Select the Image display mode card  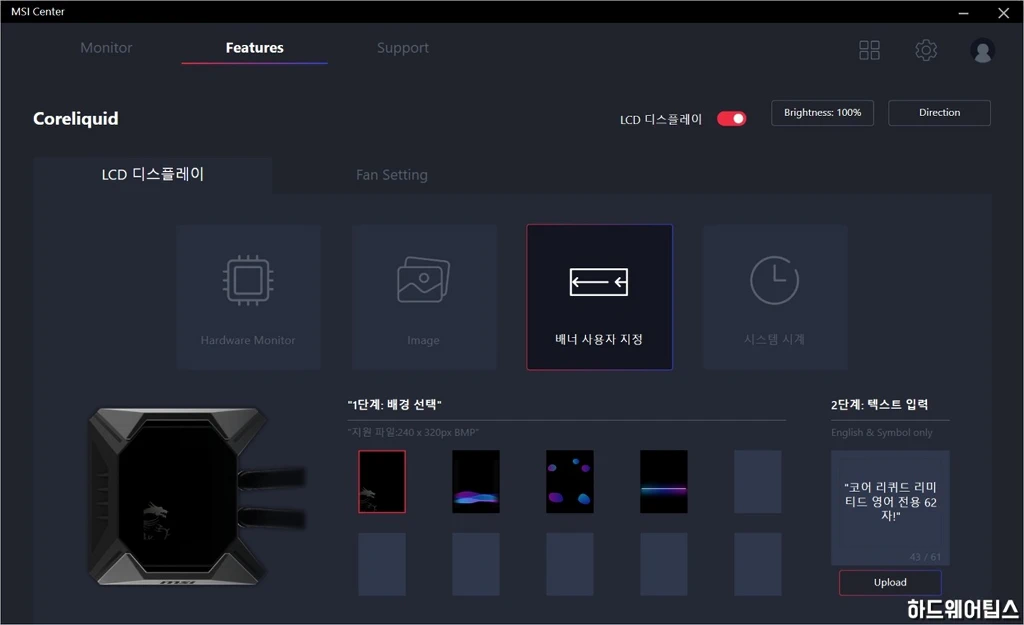[x=424, y=297]
